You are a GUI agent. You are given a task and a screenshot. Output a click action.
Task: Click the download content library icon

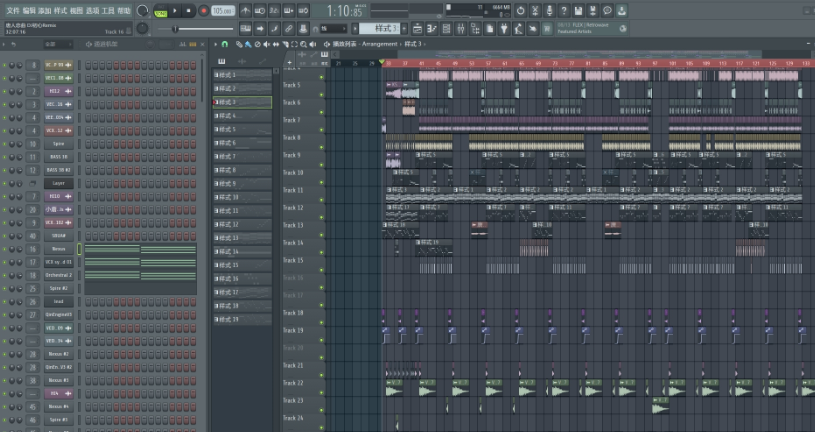(x=622, y=10)
